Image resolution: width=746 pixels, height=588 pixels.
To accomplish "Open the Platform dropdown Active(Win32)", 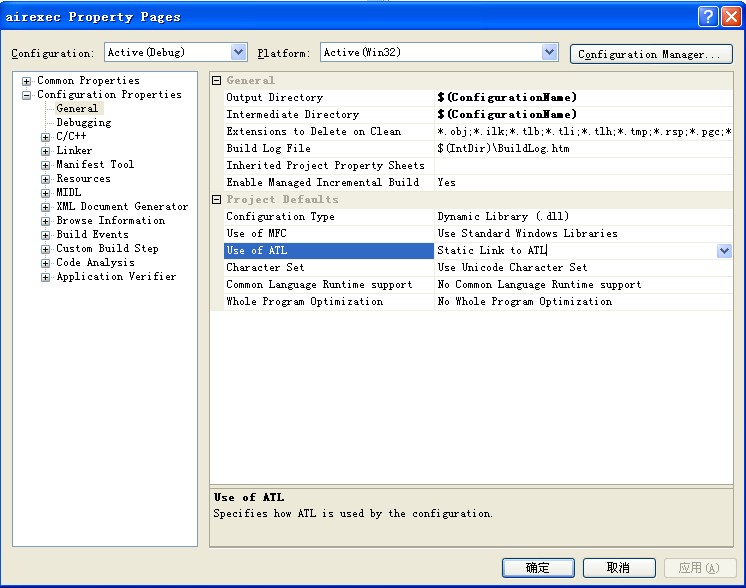I will pos(549,52).
